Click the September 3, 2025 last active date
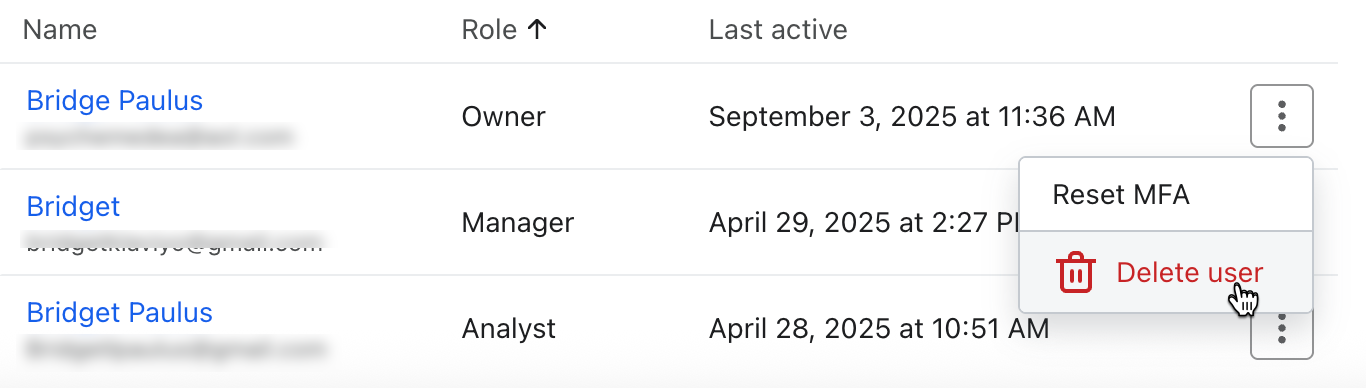 coord(912,117)
